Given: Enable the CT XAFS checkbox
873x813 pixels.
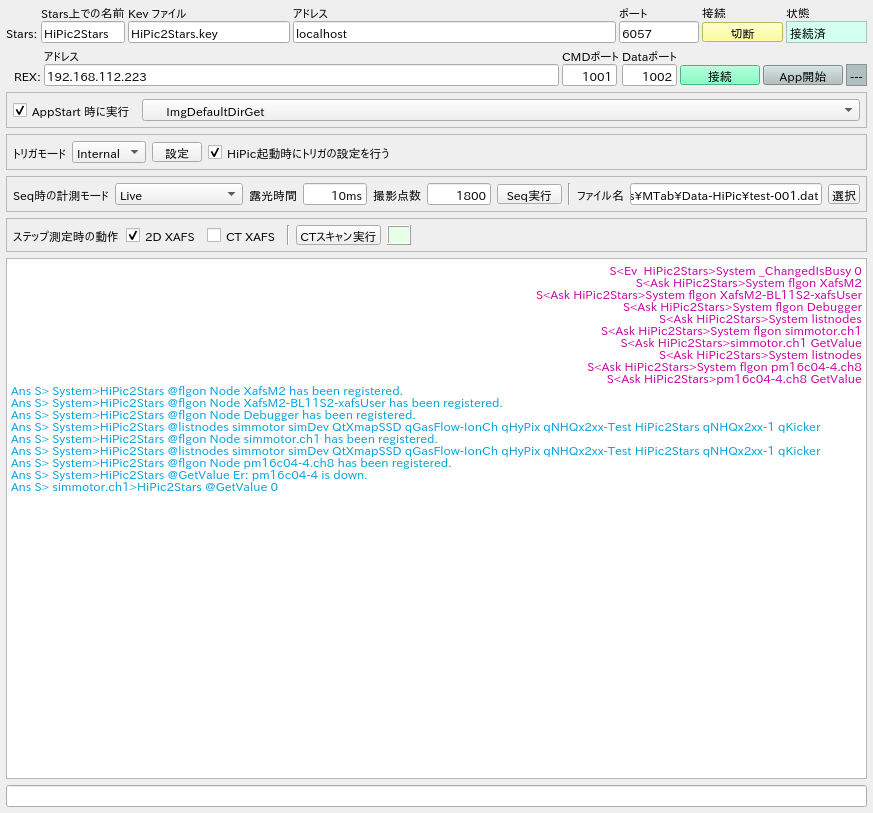Looking at the screenshot, I should (214, 236).
